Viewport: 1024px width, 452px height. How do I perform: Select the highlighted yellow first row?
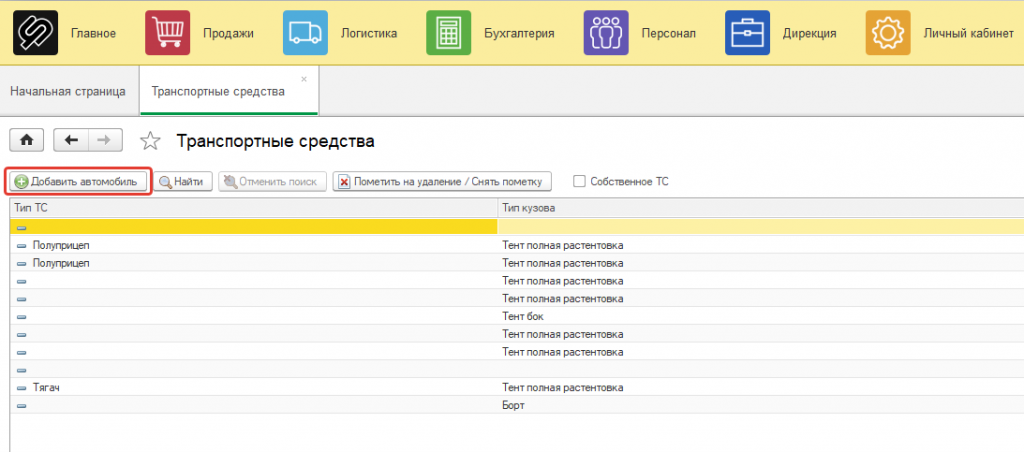(x=517, y=227)
